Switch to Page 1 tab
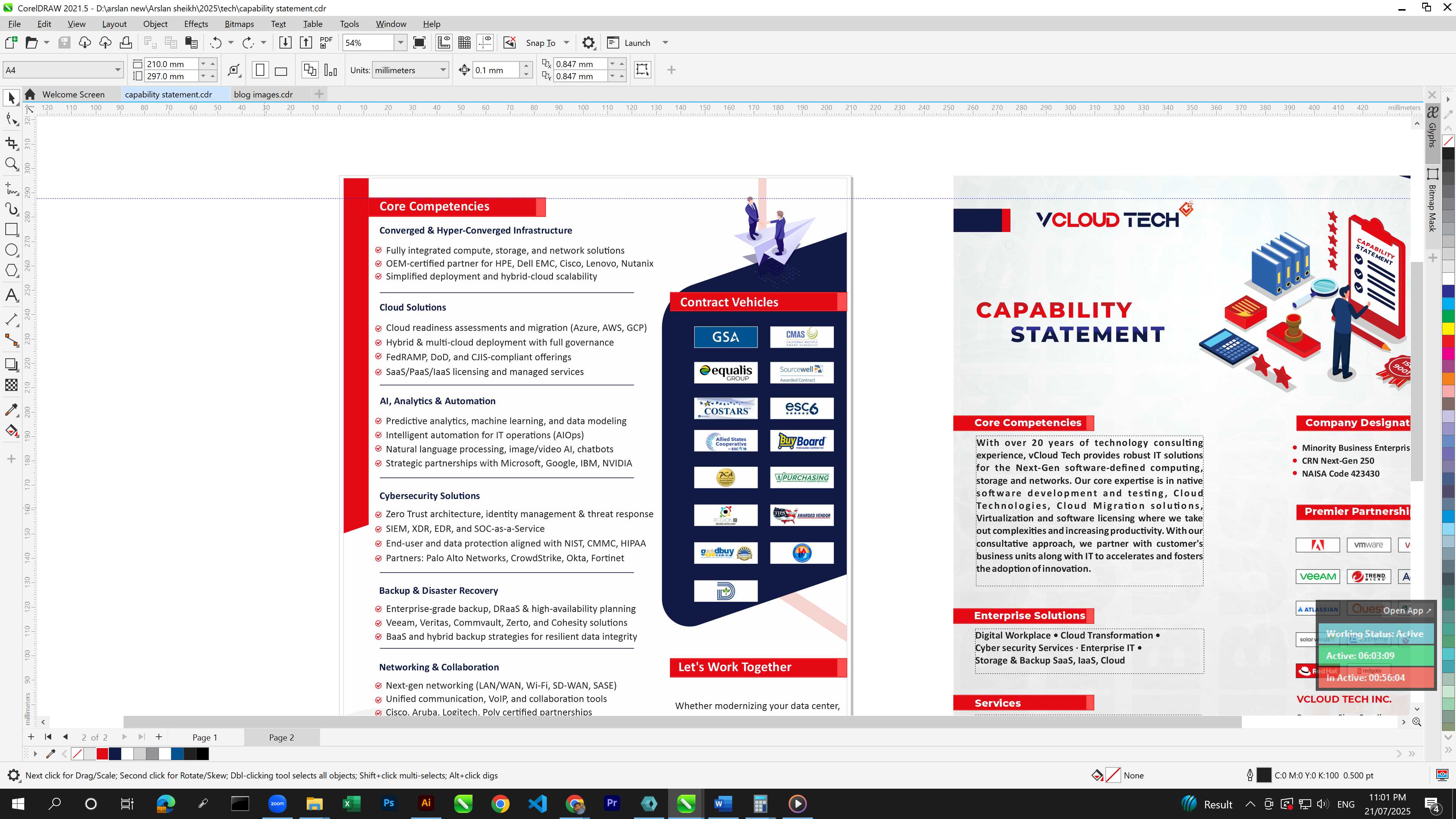 pyautogui.click(x=205, y=737)
